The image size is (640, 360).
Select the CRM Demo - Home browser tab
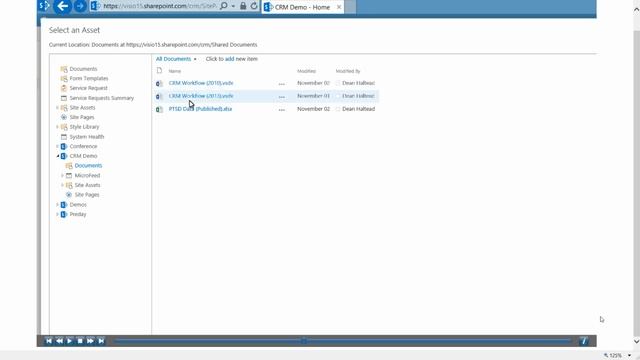(x=302, y=7)
